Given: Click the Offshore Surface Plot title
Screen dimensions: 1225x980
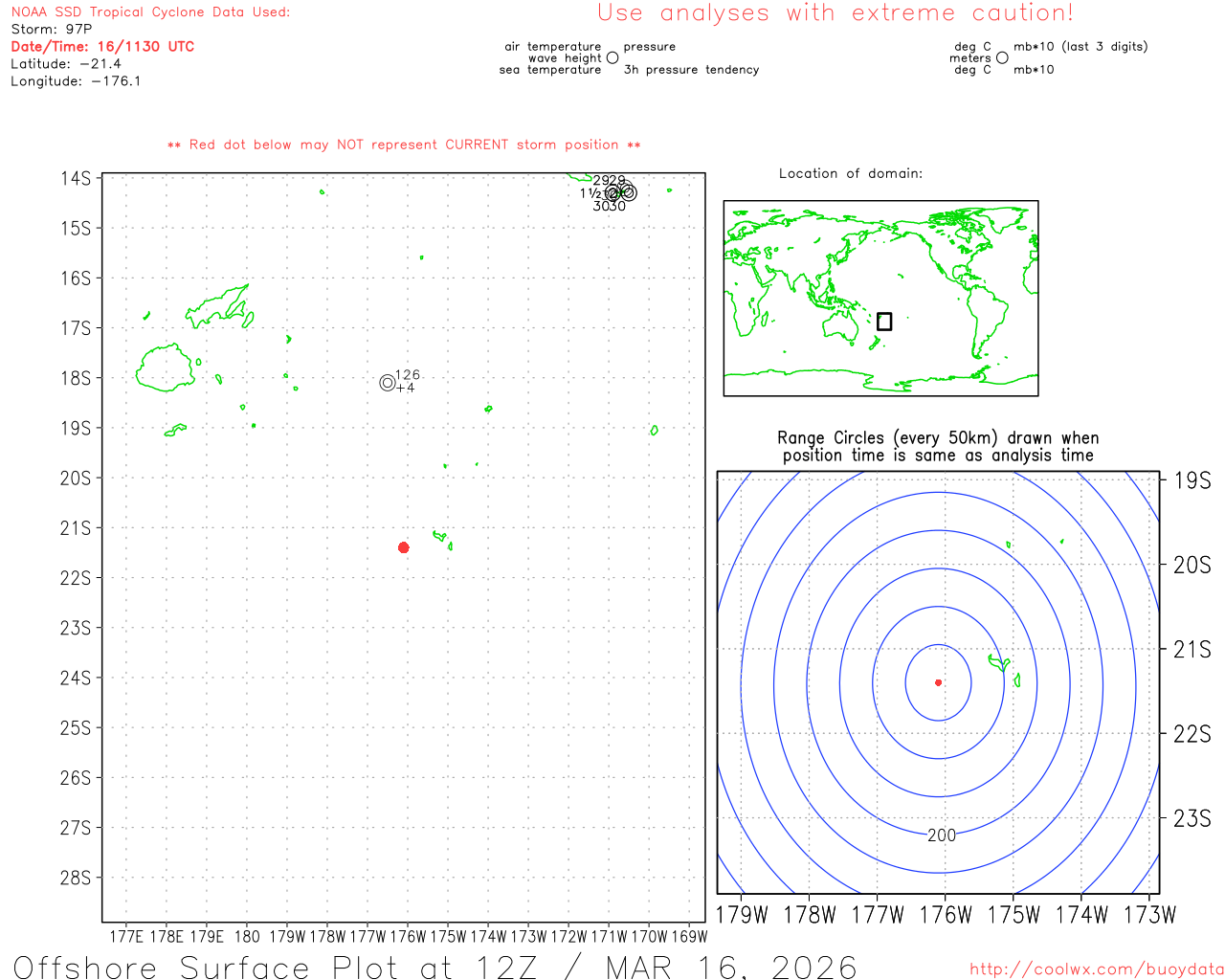Looking at the screenshot, I should click(x=434, y=965).
